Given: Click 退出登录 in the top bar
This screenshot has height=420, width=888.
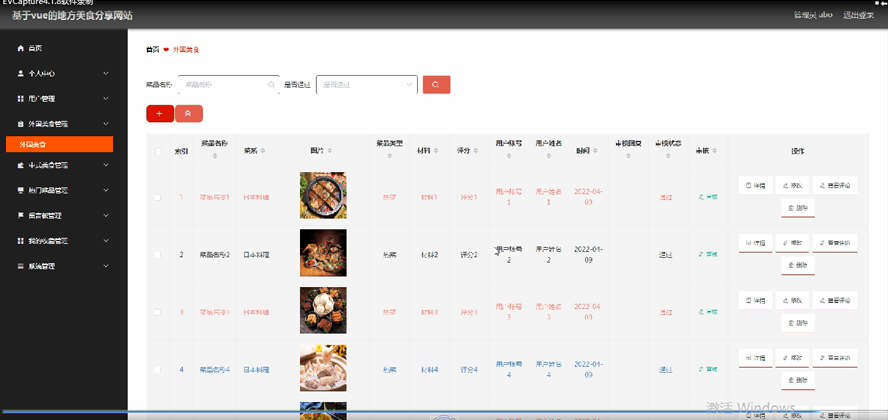Looking at the screenshot, I should point(858,15).
